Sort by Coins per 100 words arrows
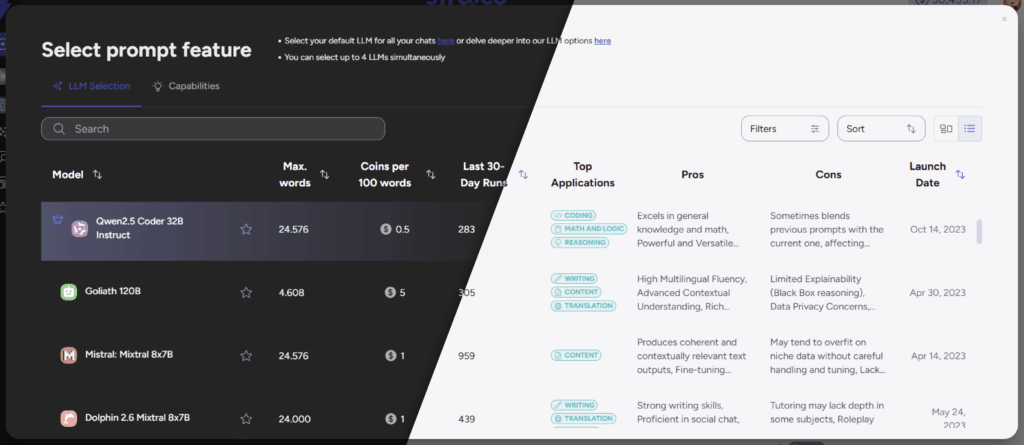Image resolution: width=1024 pixels, height=445 pixels. point(431,174)
